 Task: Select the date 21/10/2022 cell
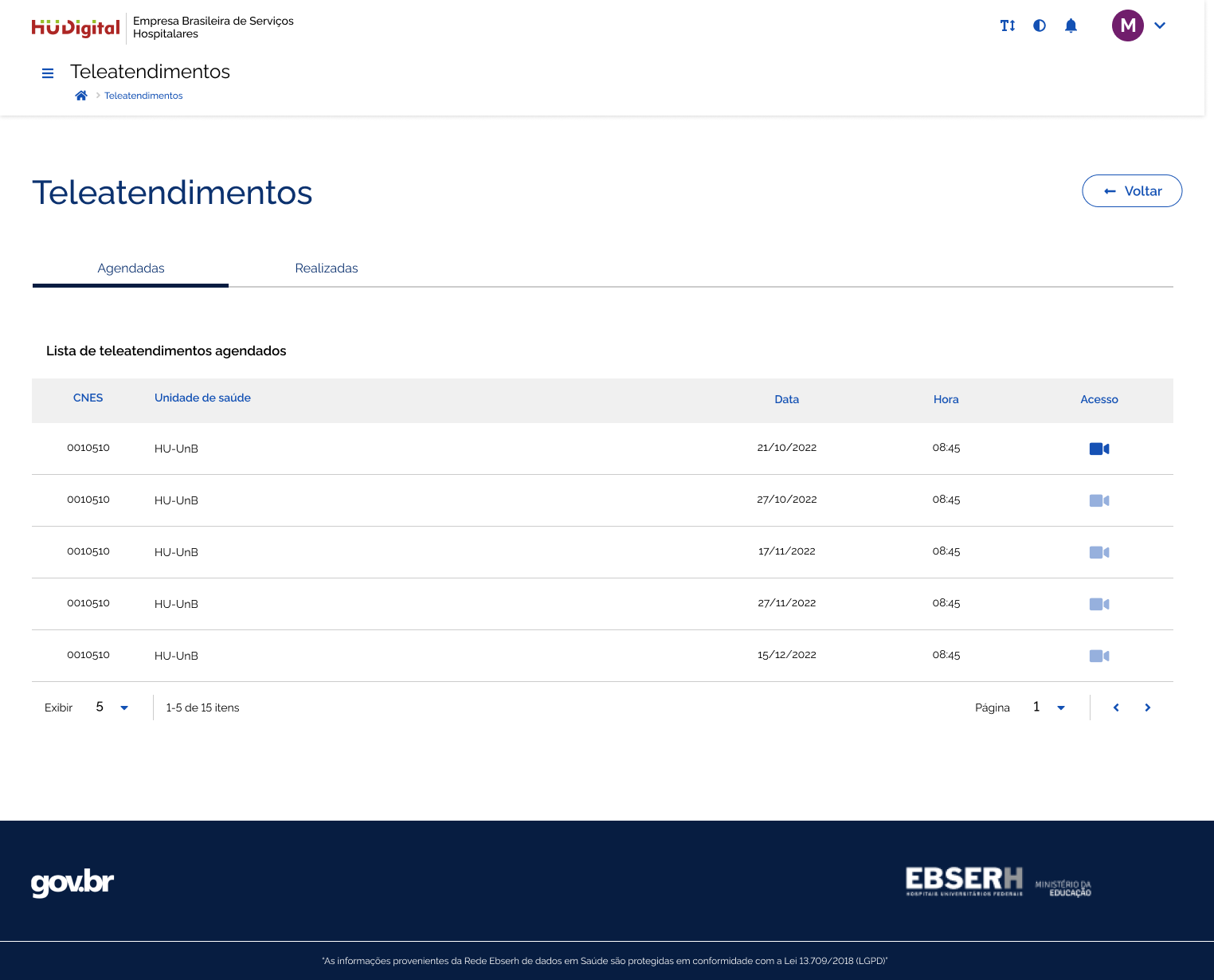click(x=787, y=448)
